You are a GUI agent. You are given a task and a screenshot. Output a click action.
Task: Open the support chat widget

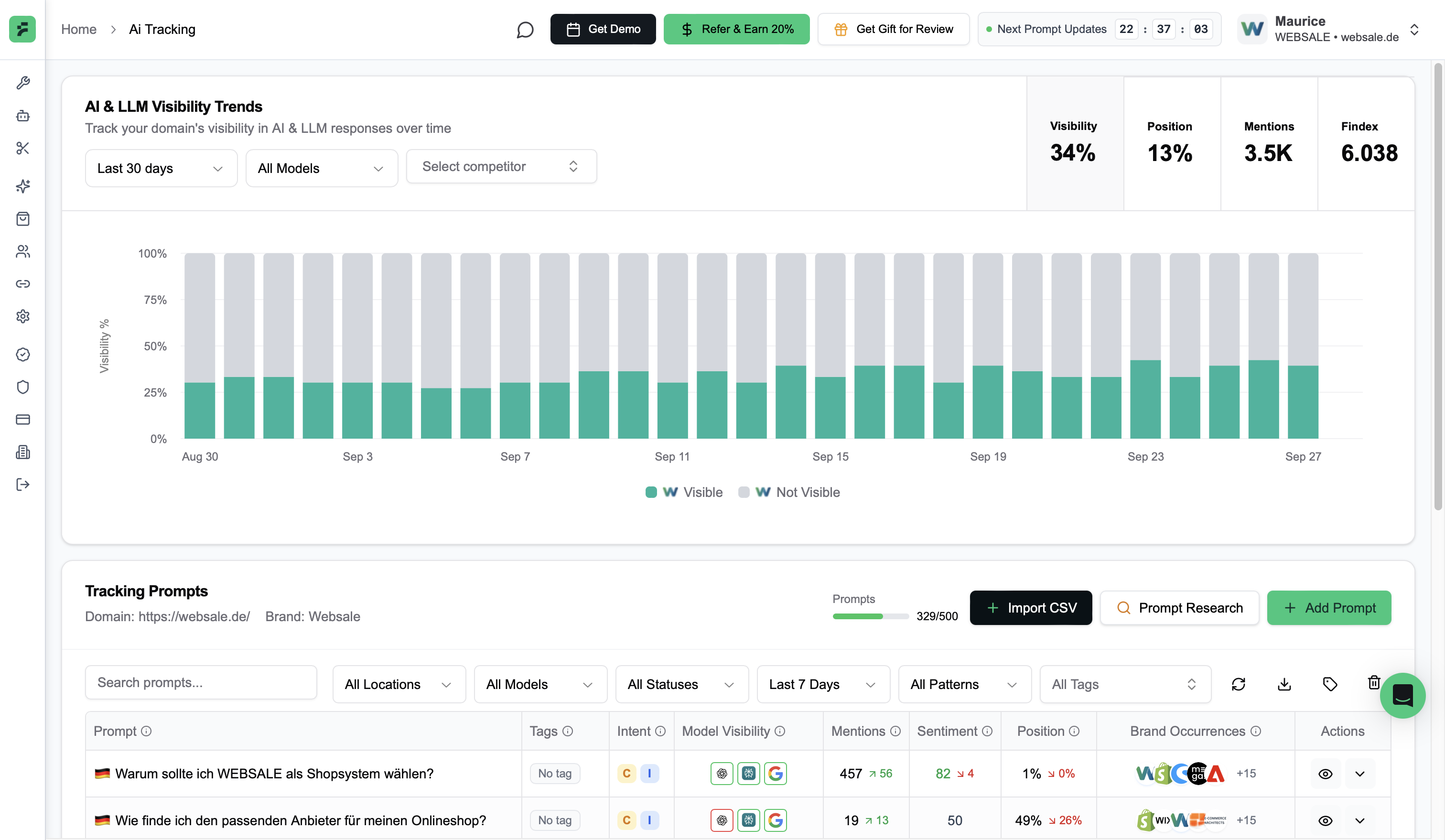click(x=1402, y=696)
